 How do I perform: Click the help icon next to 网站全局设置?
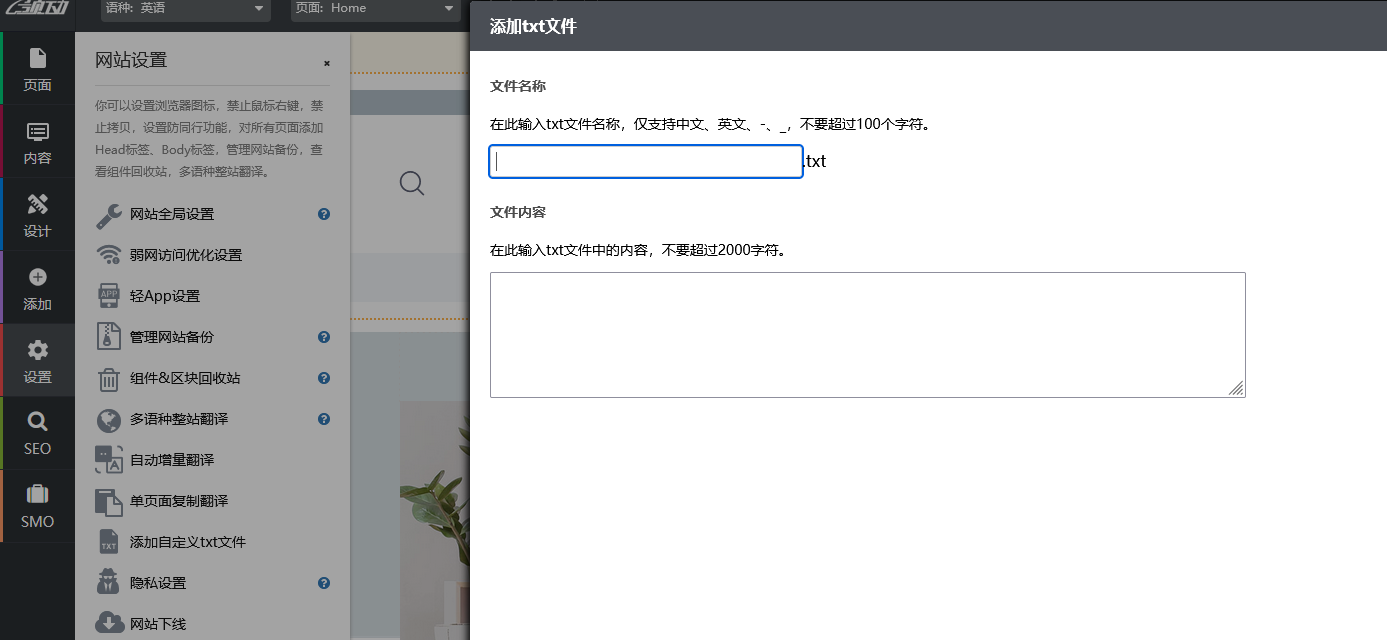click(323, 213)
